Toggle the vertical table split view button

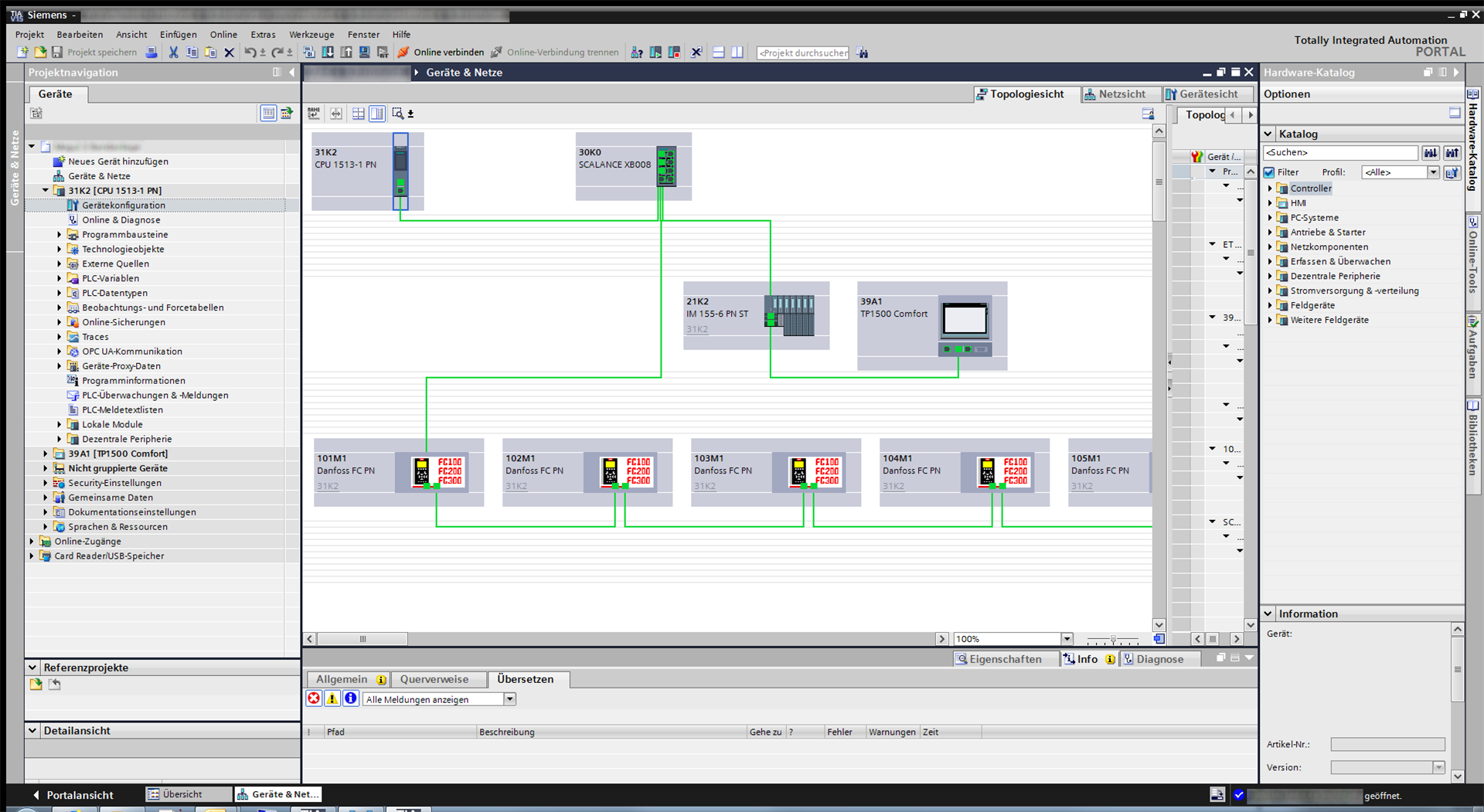click(x=377, y=114)
